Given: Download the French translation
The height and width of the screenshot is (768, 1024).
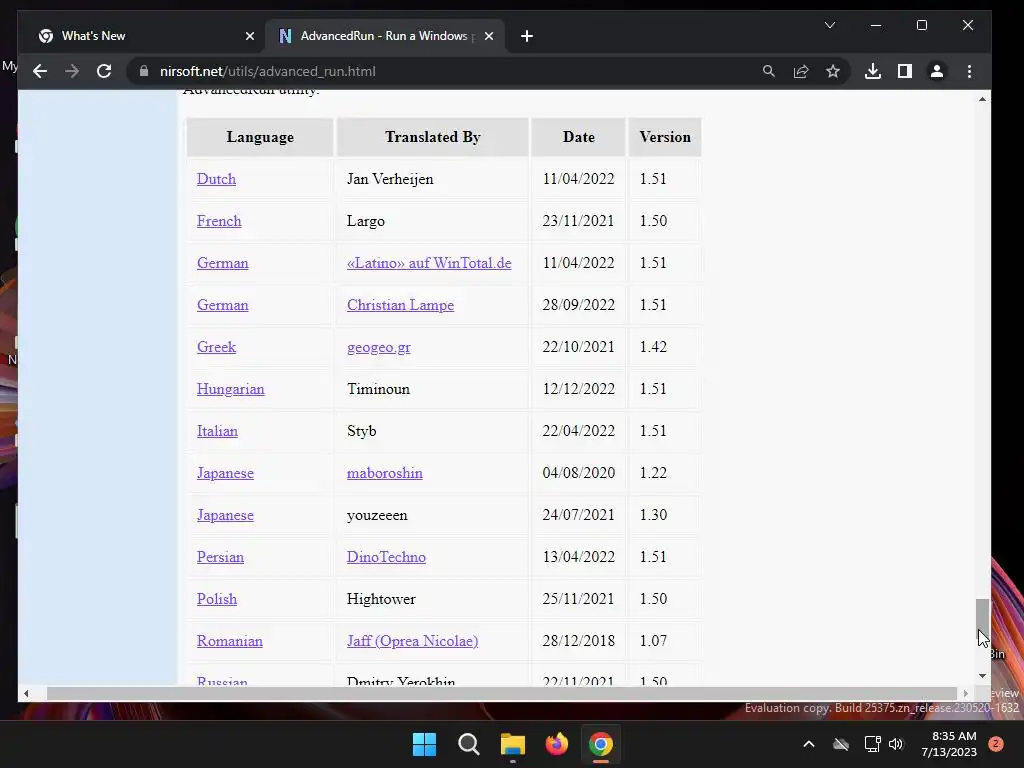Looking at the screenshot, I should click(219, 221).
